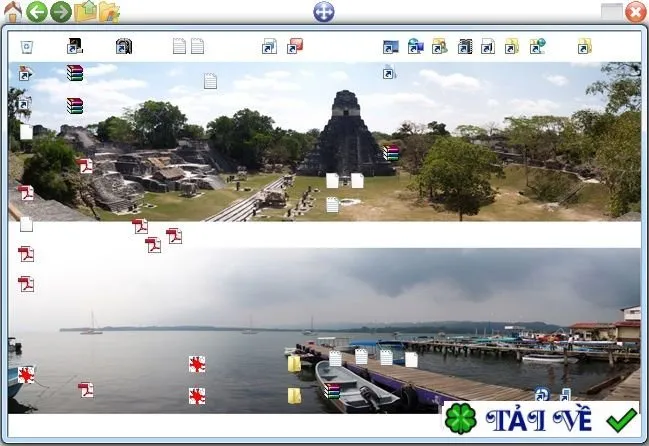Viewport: 649px width, 446px height.
Task: Select the black console shortcut icon
Action: pos(75,46)
